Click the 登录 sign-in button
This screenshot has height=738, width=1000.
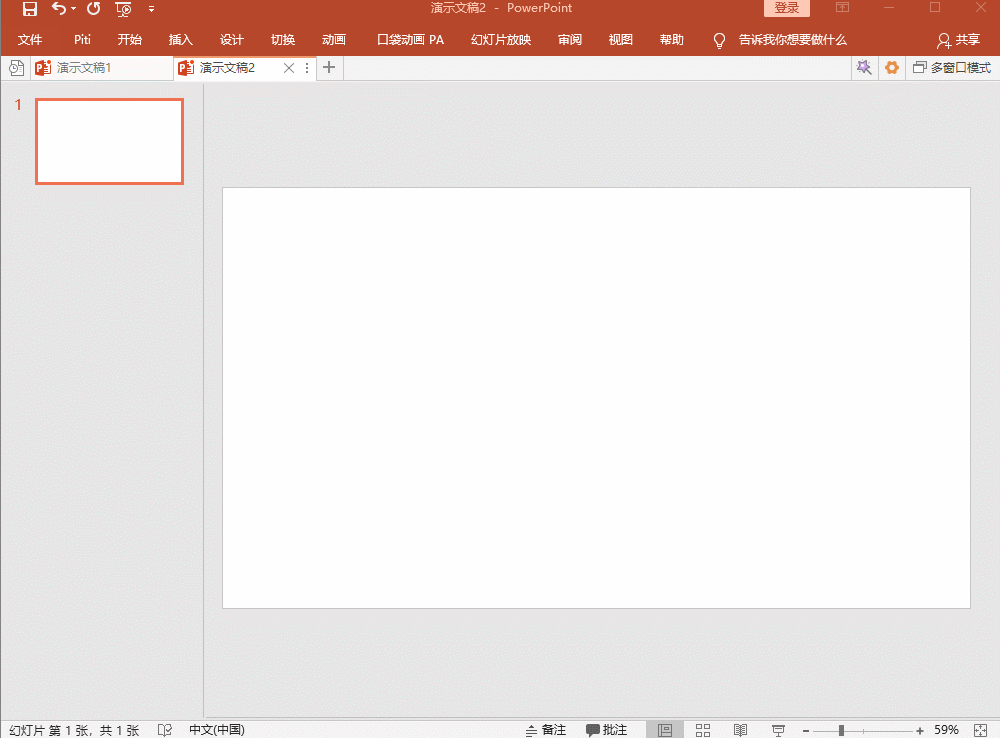pyautogui.click(x=786, y=9)
